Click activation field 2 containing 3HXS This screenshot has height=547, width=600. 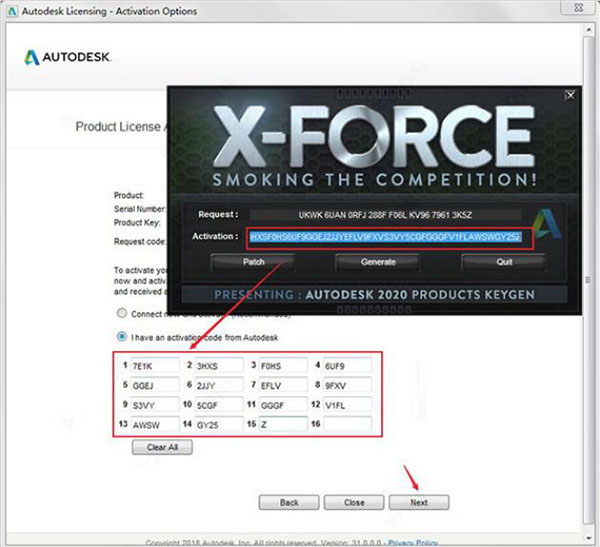(x=219, y=366)
